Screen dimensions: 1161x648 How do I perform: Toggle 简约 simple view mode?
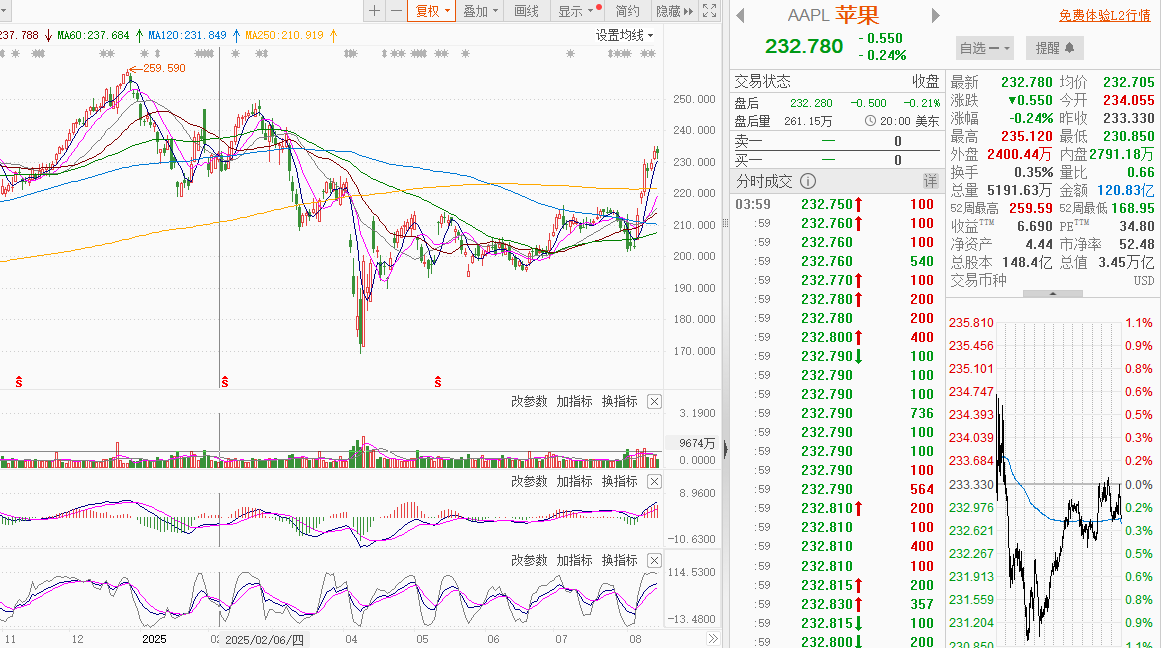[x=627, y=10]
